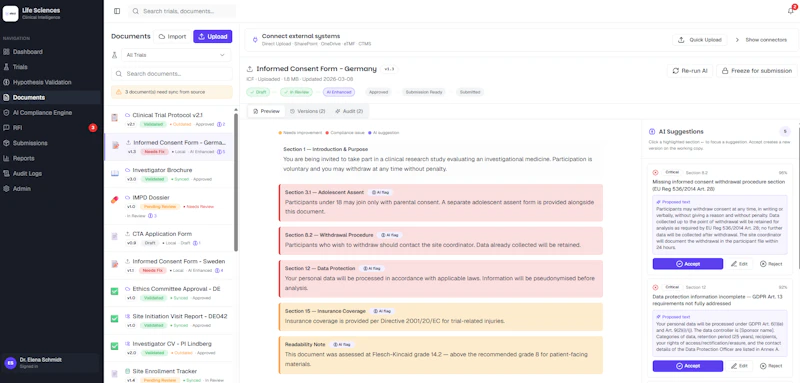Click Re-run AI button

(690, 71)
